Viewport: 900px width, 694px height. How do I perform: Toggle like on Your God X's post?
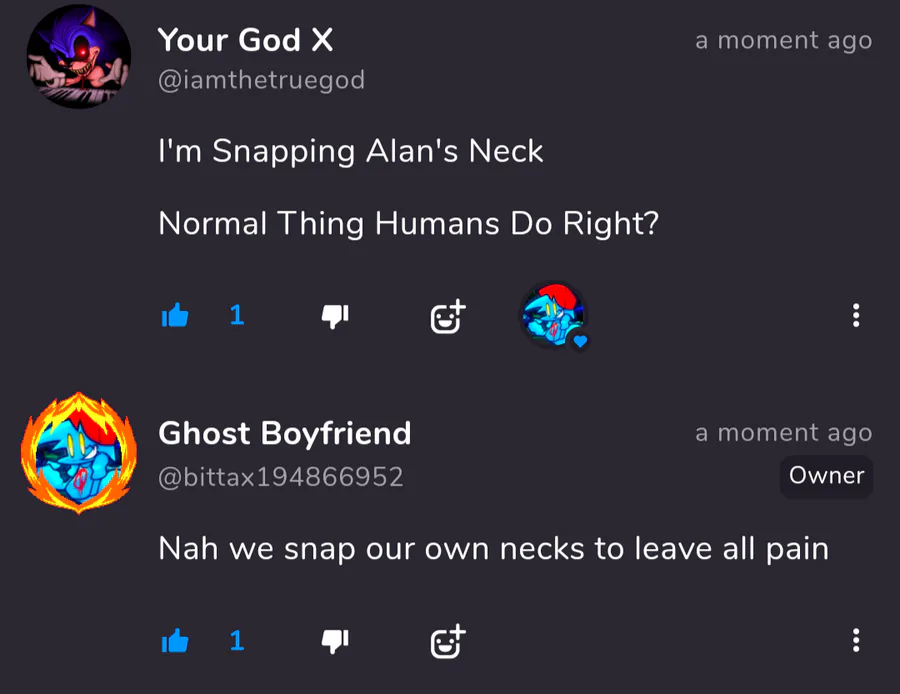(x=175, y=315)
